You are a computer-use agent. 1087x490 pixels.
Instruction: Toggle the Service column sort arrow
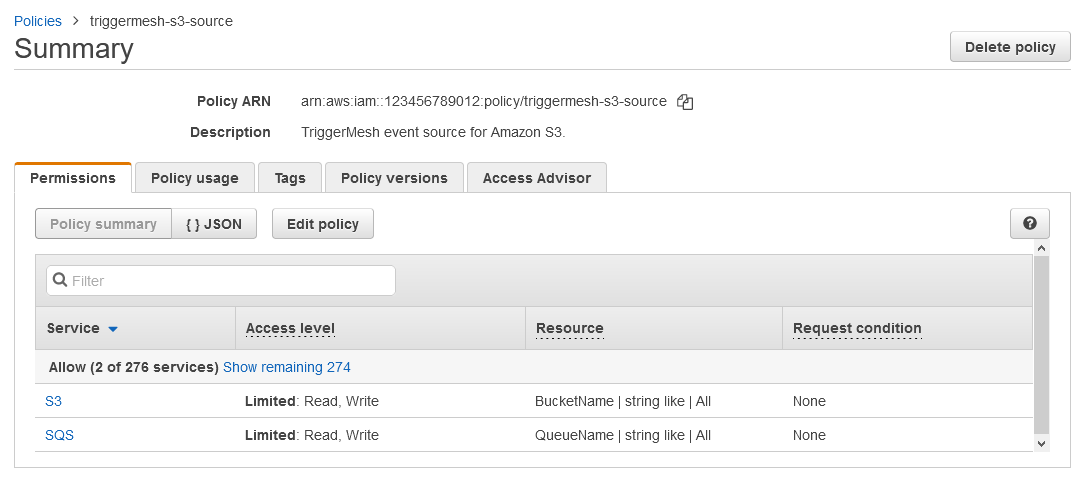click(113, 329)
